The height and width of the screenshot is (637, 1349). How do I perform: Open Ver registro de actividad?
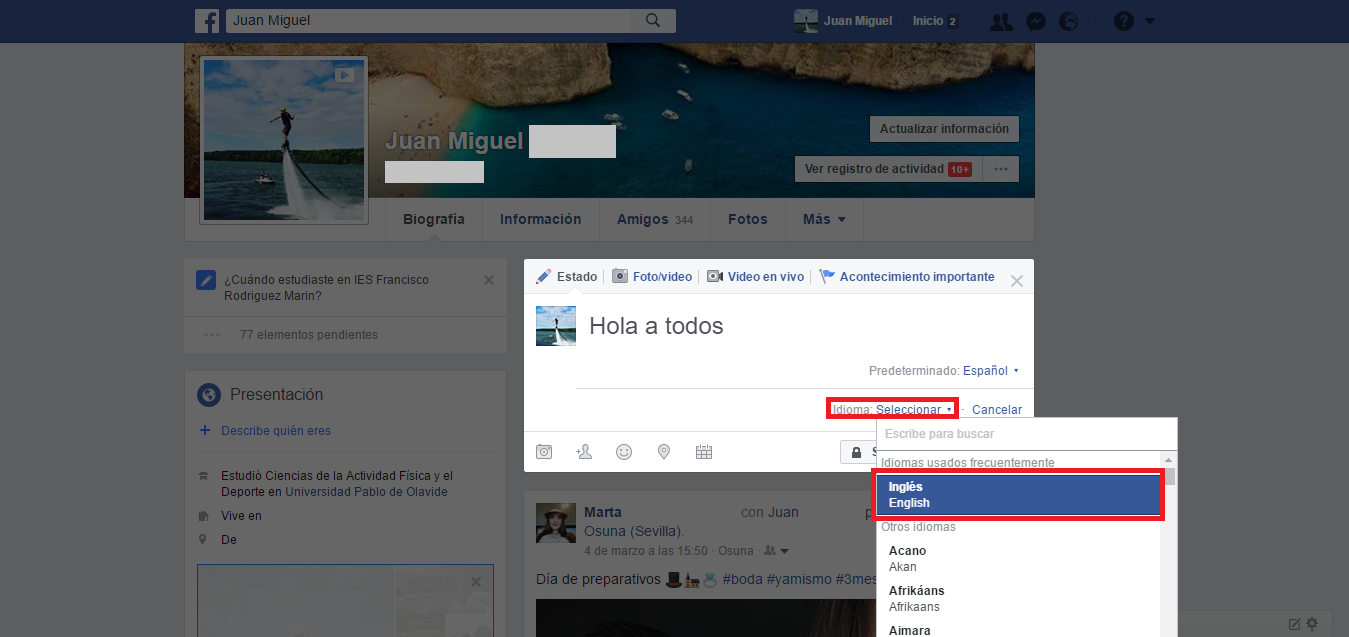pyautogui.click(x=888, y=169)
